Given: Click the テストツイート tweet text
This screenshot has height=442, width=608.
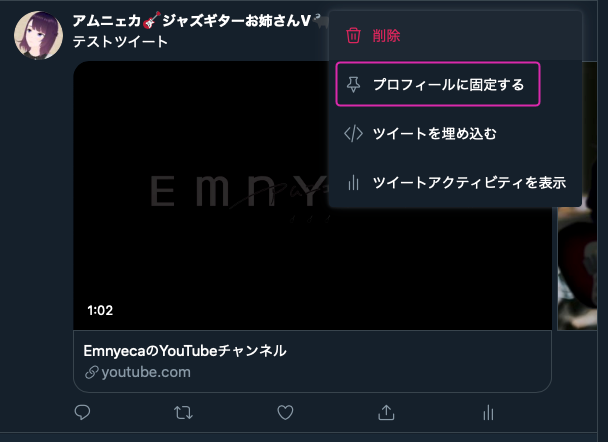Looking at the screenshot, I should (x=120, y=41).
